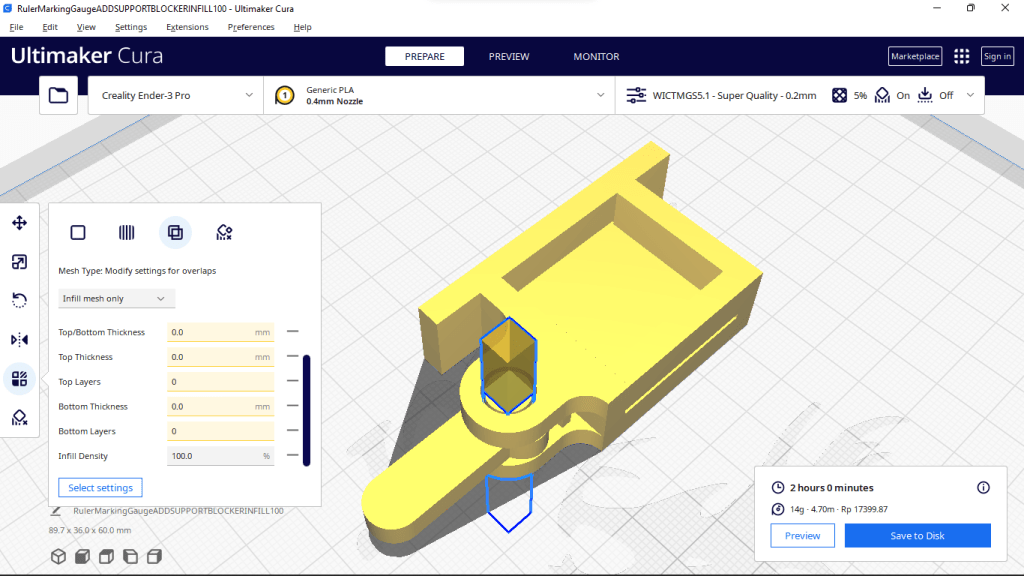Switch to right side view
The width and height of the screenshot is (1024, 576).
pyautogui.click(x=154, y=556)
